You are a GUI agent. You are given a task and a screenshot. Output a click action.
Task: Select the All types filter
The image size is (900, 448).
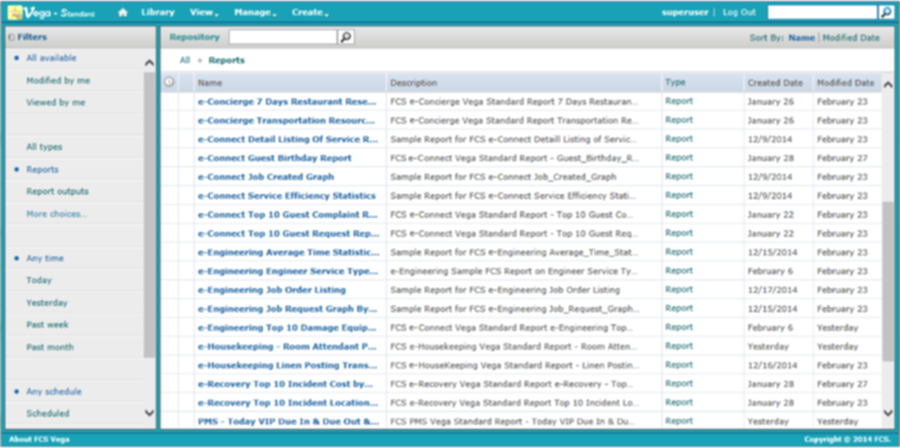44,147
